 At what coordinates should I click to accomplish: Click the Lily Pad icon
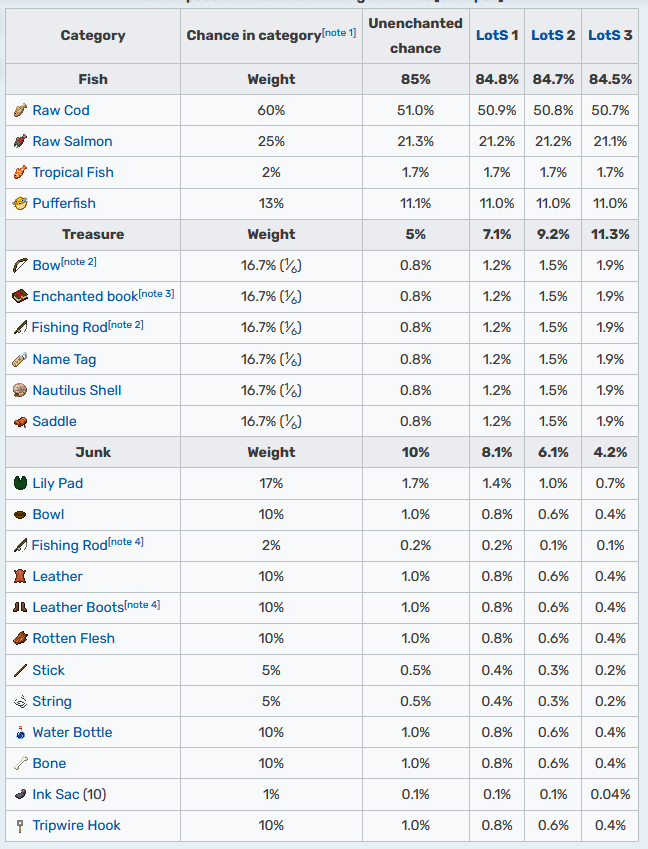tap(20, 483)
